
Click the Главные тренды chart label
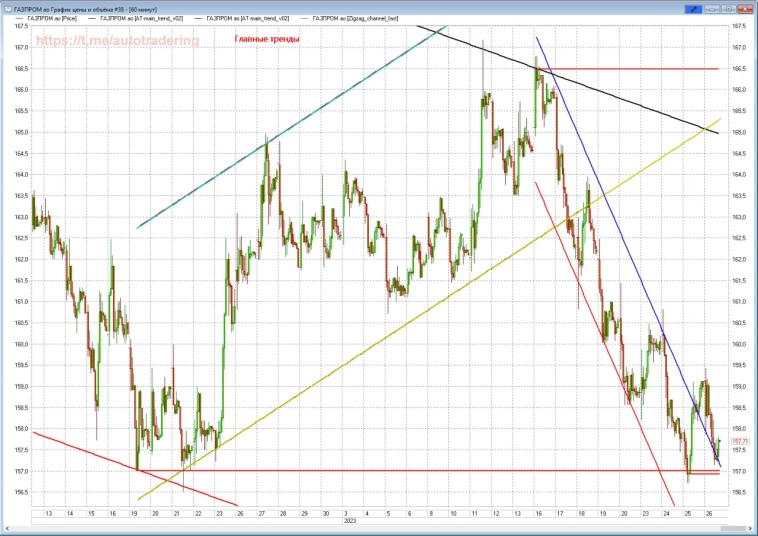click(x=266, y=40)
